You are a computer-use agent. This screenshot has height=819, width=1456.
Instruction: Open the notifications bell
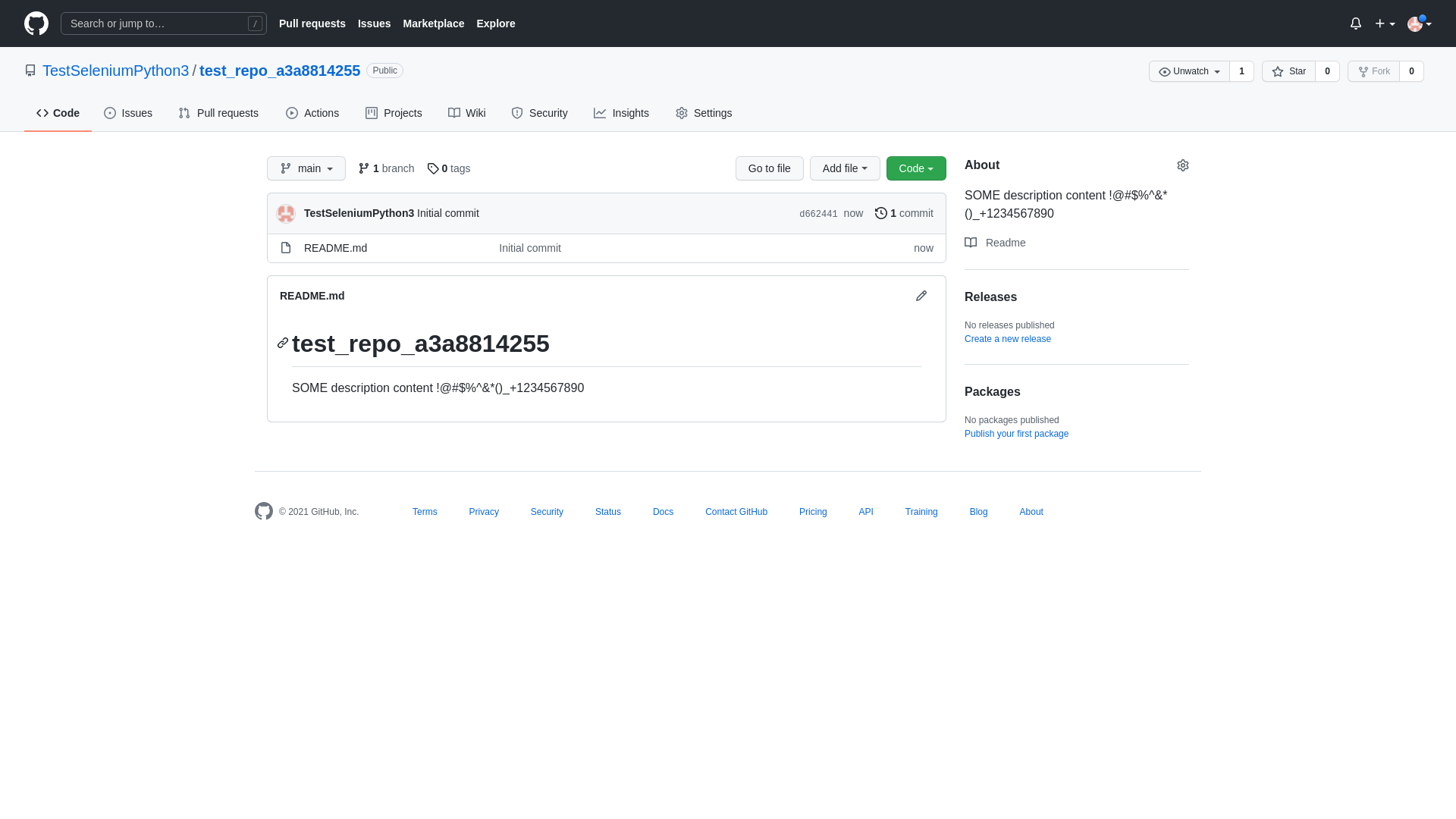pyautogui.click(x=1356, y=24)
